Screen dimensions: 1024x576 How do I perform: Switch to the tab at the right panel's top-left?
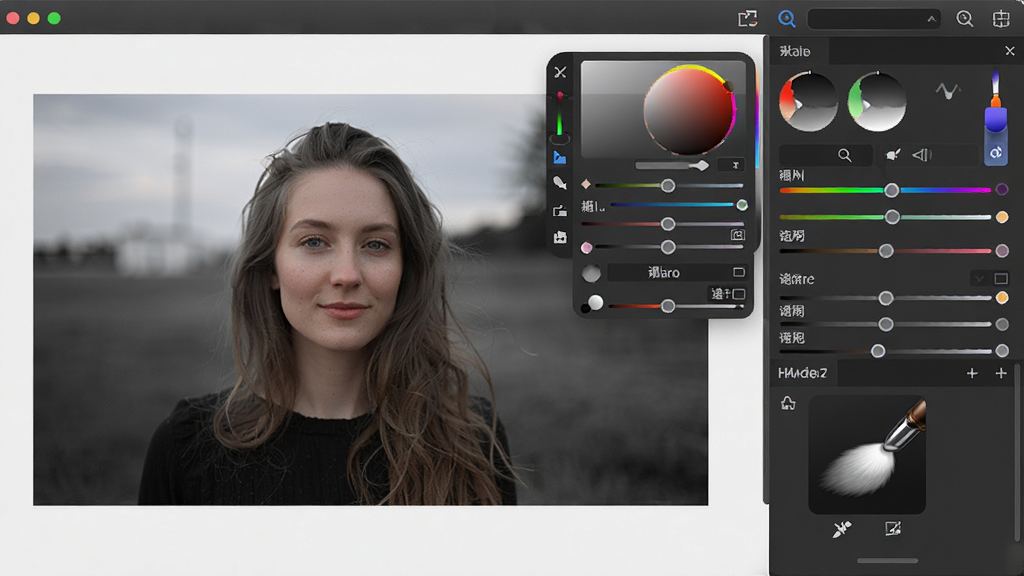[800, 51]
